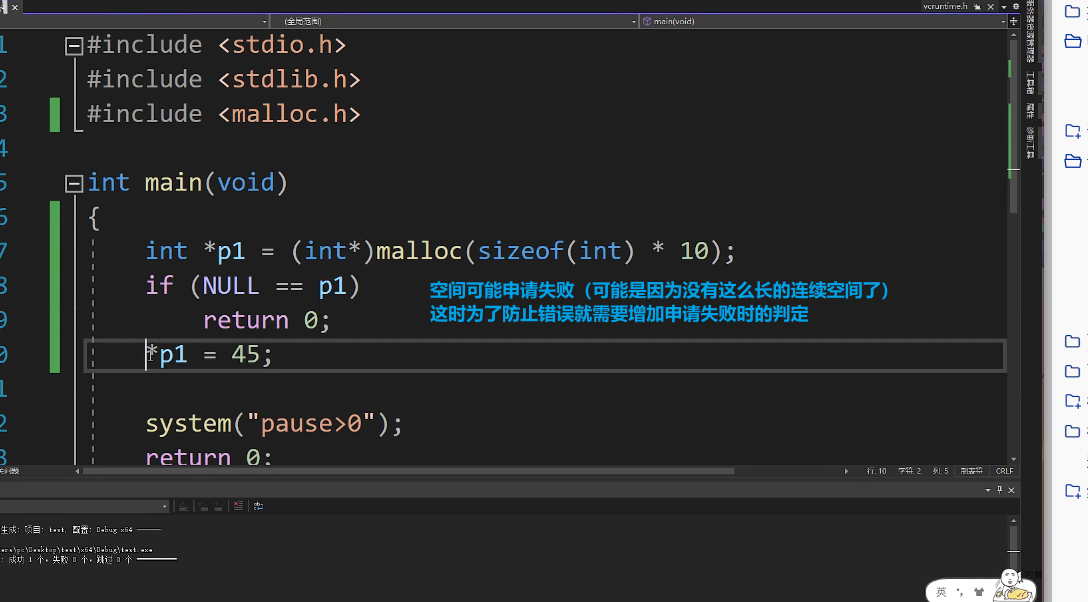
Task: Toggle word wrap in Output panel
Action: [258, 506]
